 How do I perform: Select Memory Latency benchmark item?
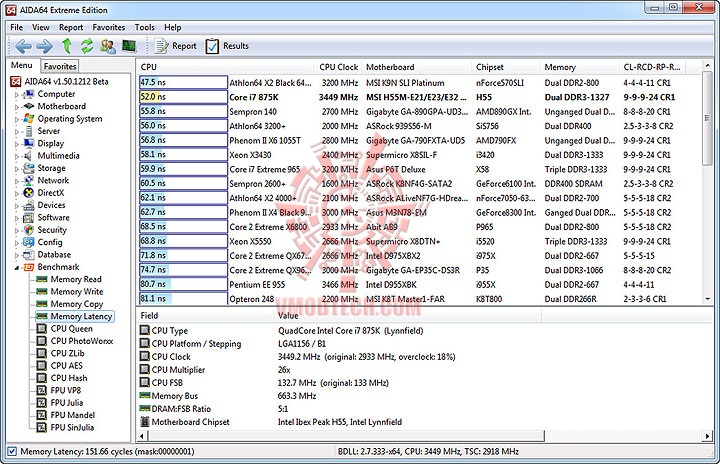[75, 317]
